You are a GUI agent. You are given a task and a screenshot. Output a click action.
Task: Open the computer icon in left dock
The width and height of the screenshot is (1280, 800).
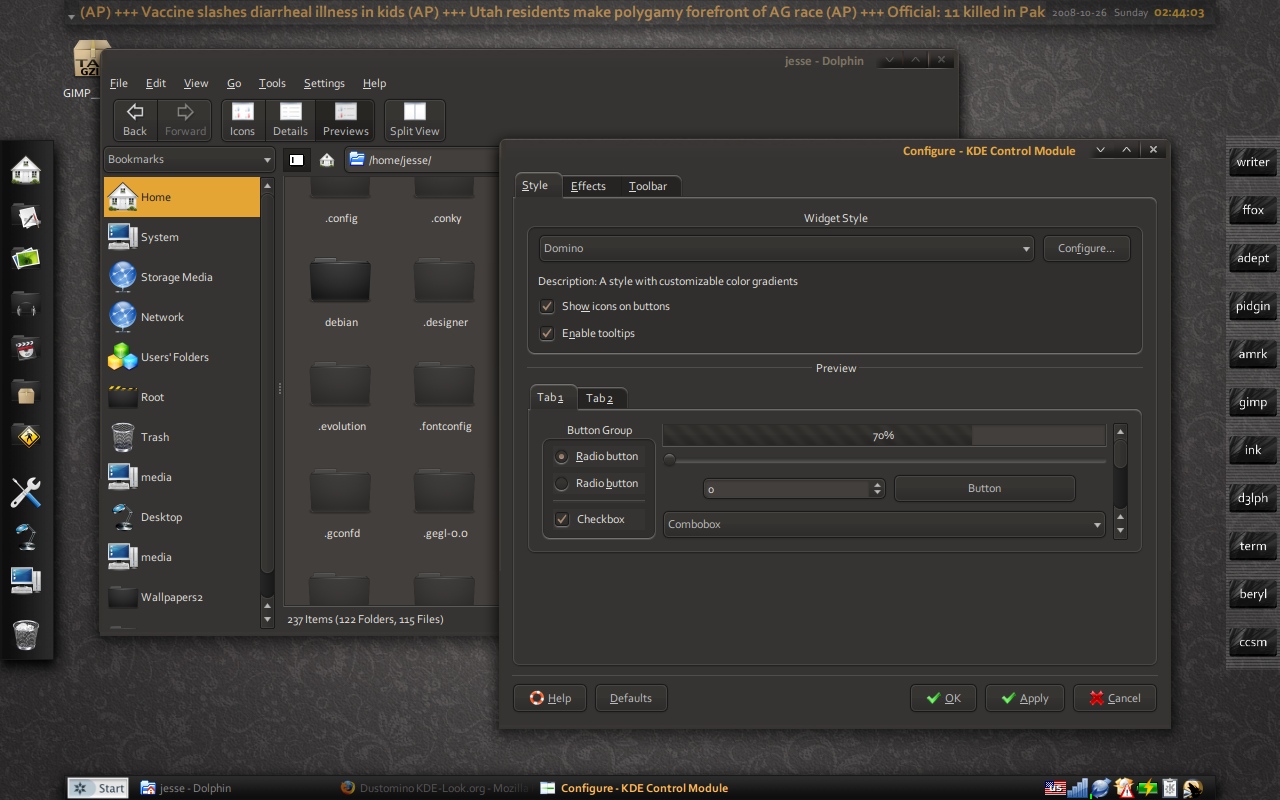pyautogui.click(x=26, y=580)
